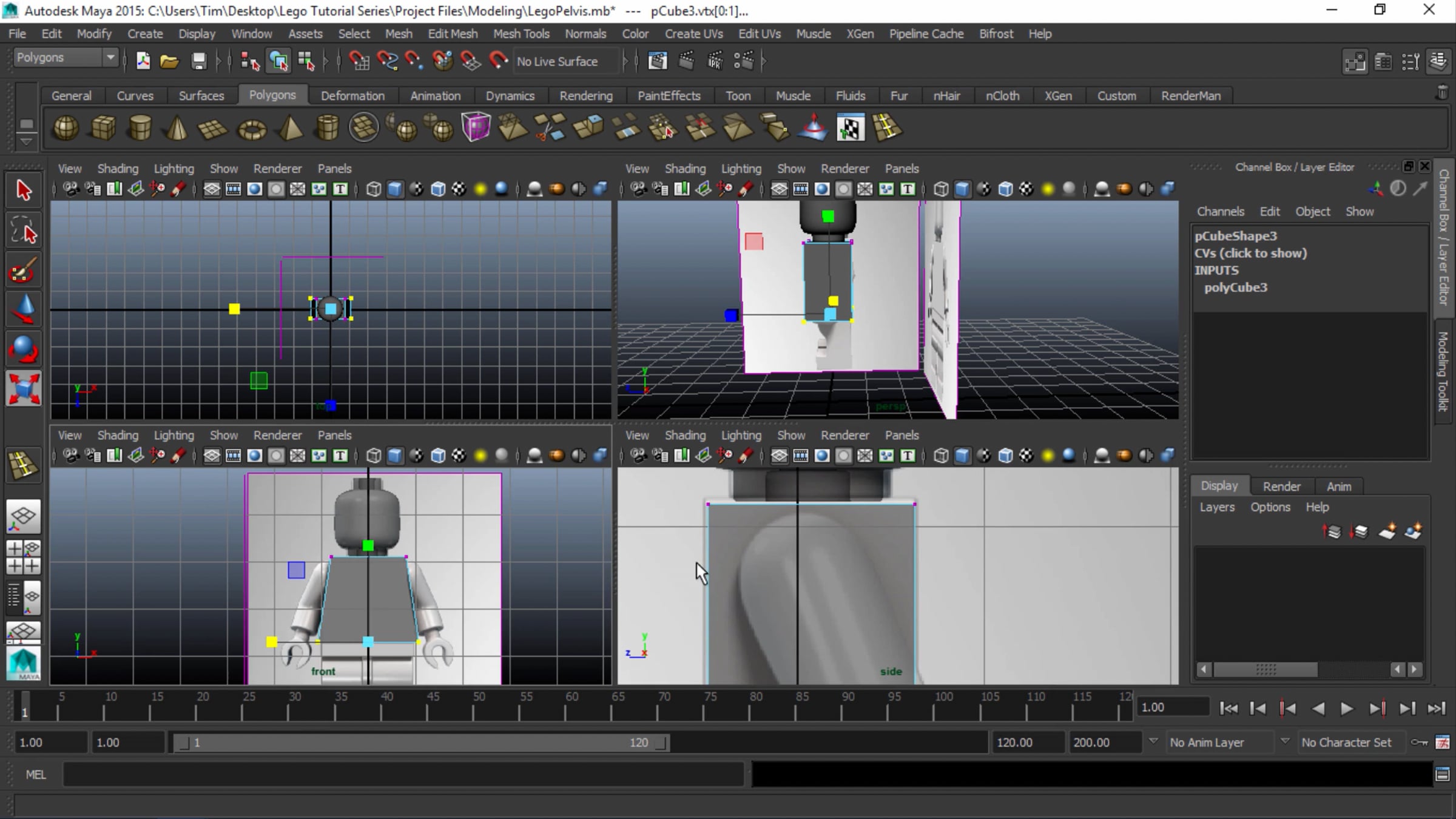
Task: Select the polygon sphere shelf icon
Action: coord(66,129)
